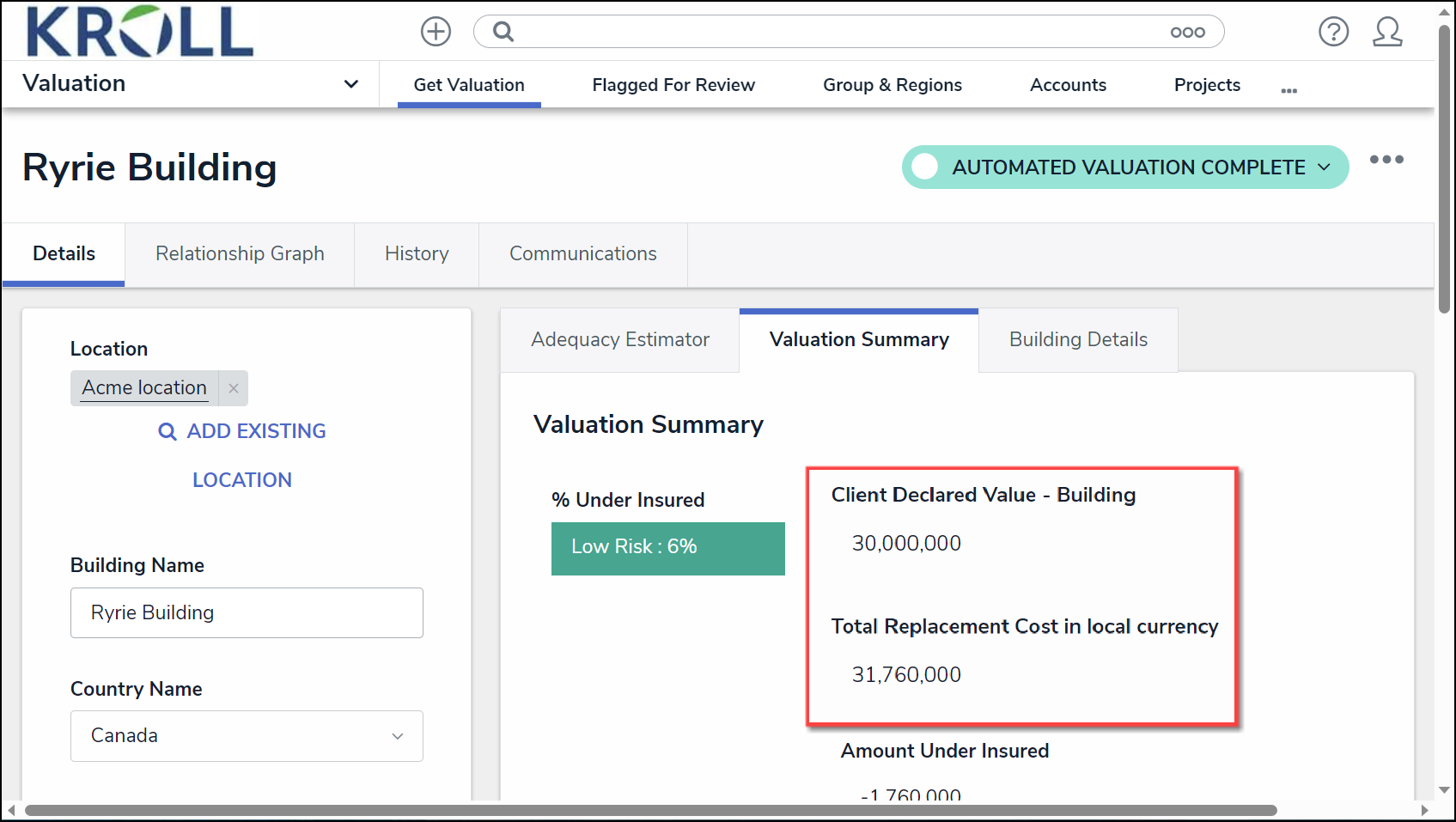This screenshot has height=822, width=1456.
Task: Click the Location field label
Action: (x=109, y=349)
